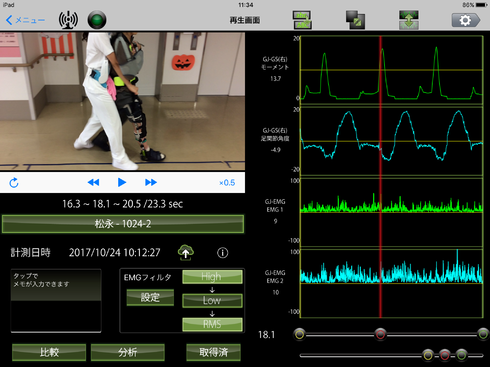Tap the 11:34 clock in status bar
This screenshot has width=490, height=367.
[x=246, y=5]
